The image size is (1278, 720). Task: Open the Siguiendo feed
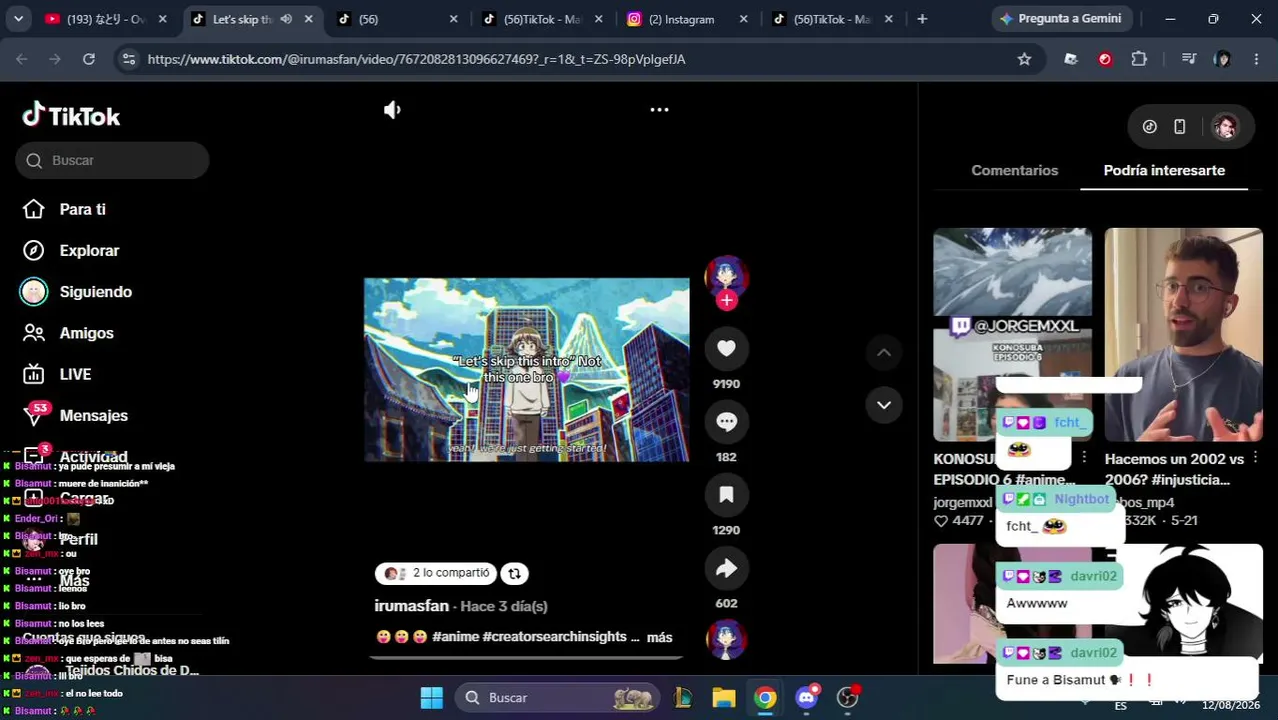point(76,292)
